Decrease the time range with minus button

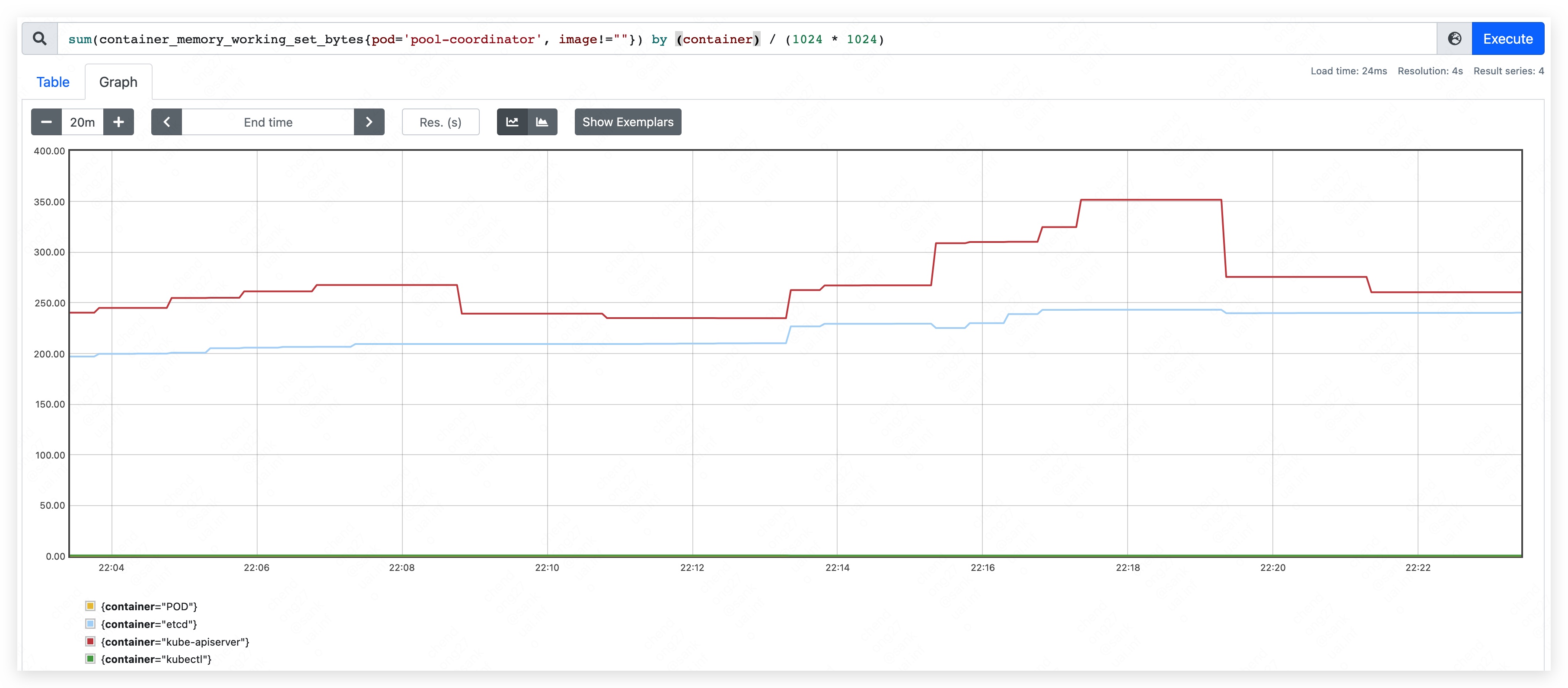tap(46, 122)
